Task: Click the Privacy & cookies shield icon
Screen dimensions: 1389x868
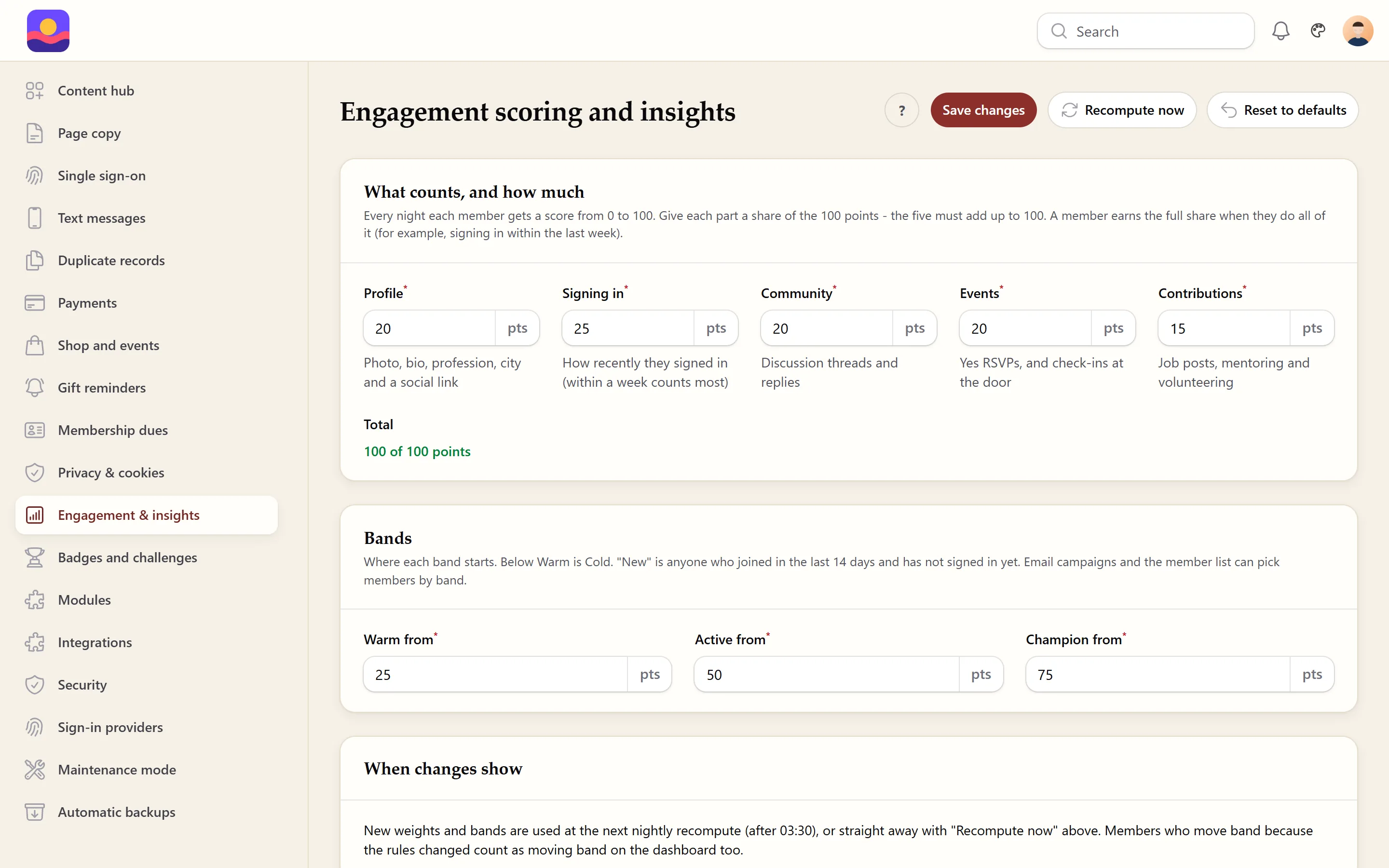Action: click(x=34, y=473)
